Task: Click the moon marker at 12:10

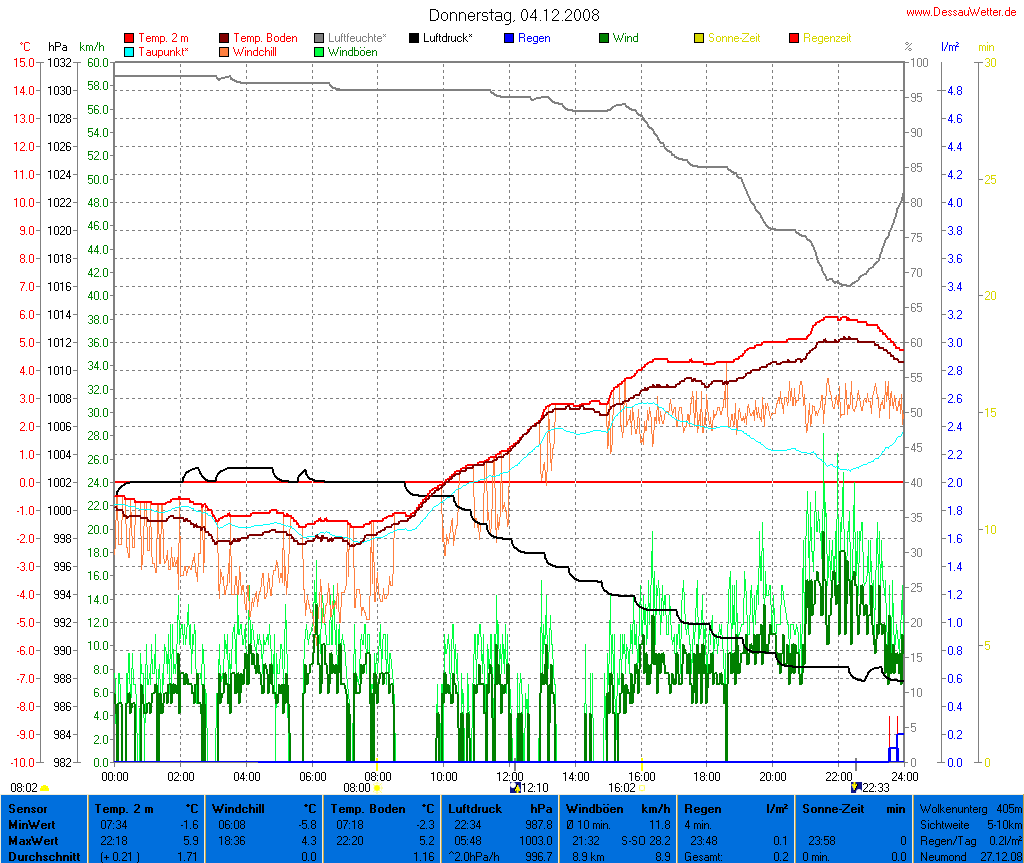Action: pyautogui.click(x=516, y=788)
